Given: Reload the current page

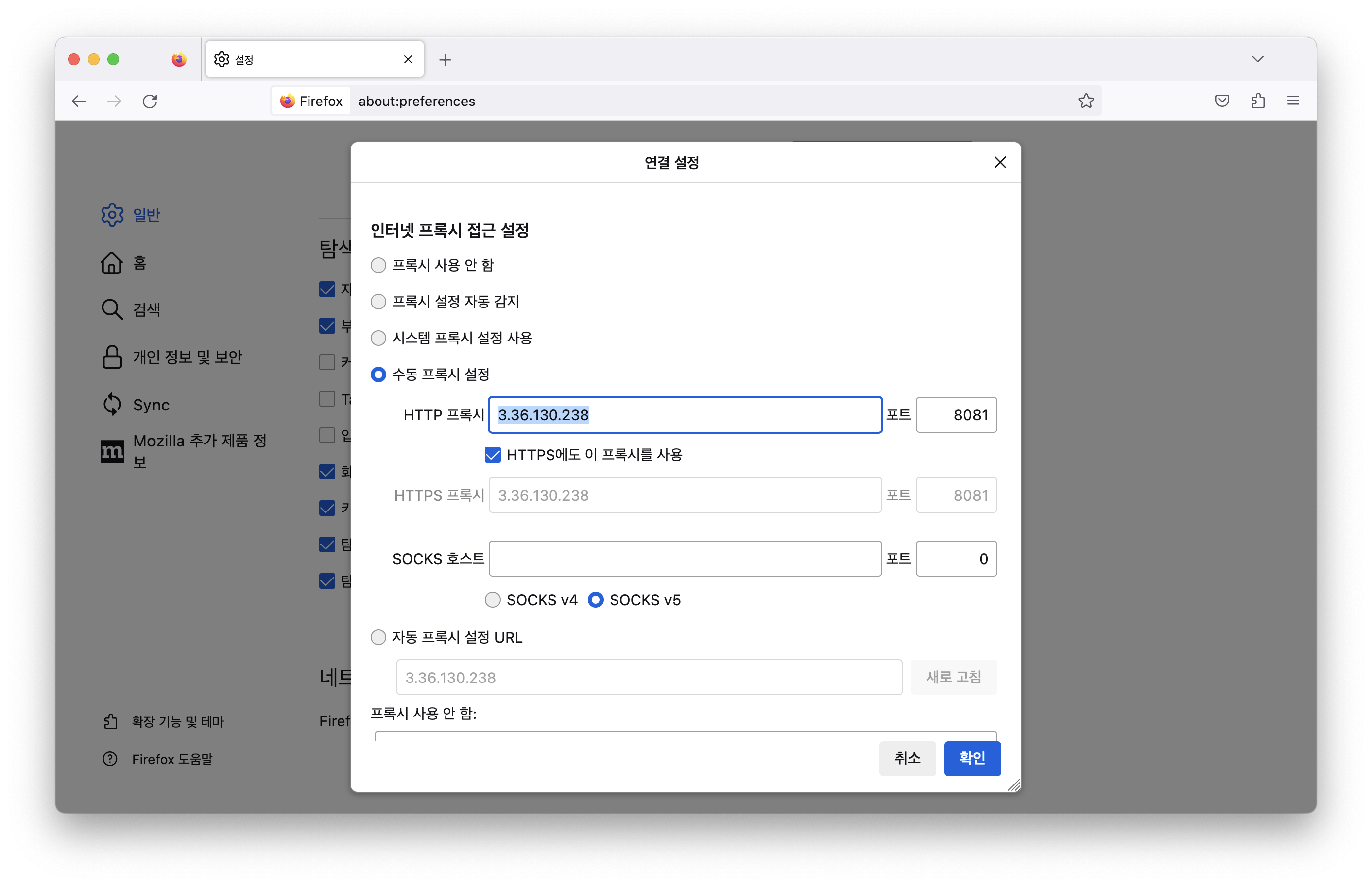Looking at the screenshot, I should [150, 101].
